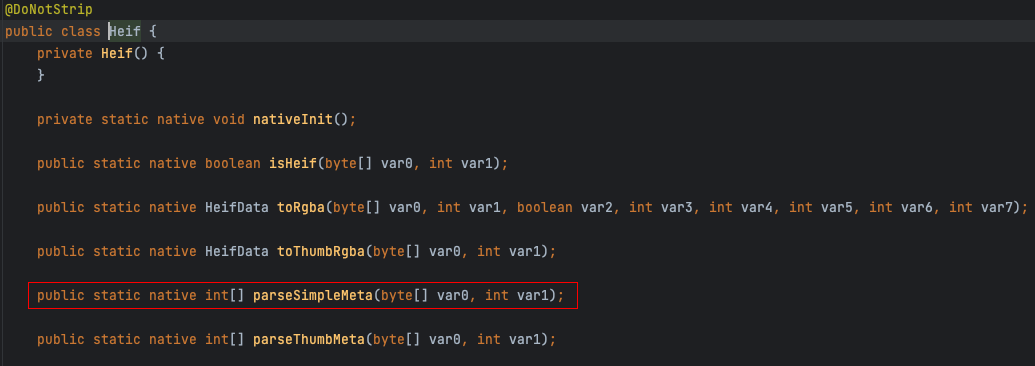Image resolution: width=1035 pixels, height=366 pixels.
Task: Click boolean var2 parameter in toRgba
Action: (x=565, y=207)
